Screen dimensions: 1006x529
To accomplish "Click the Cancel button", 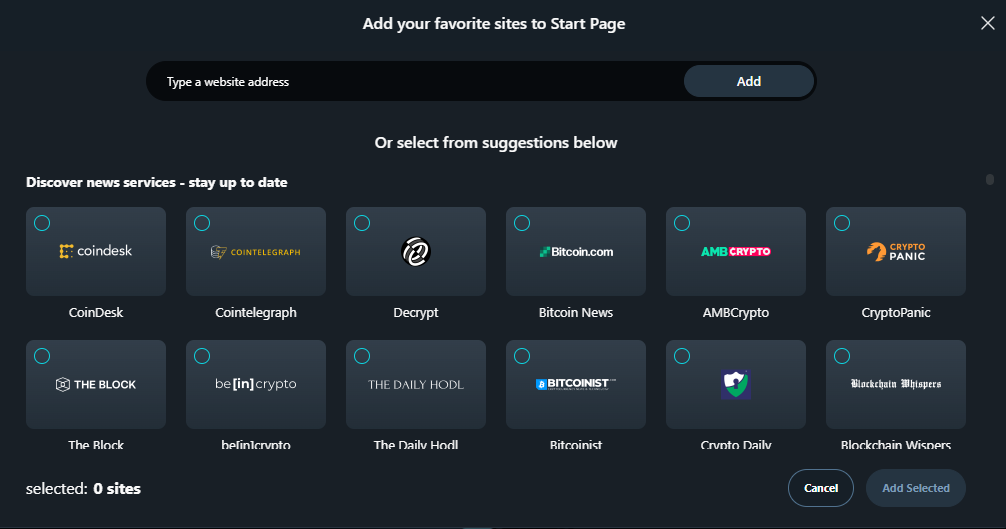I will click(820, 488).
